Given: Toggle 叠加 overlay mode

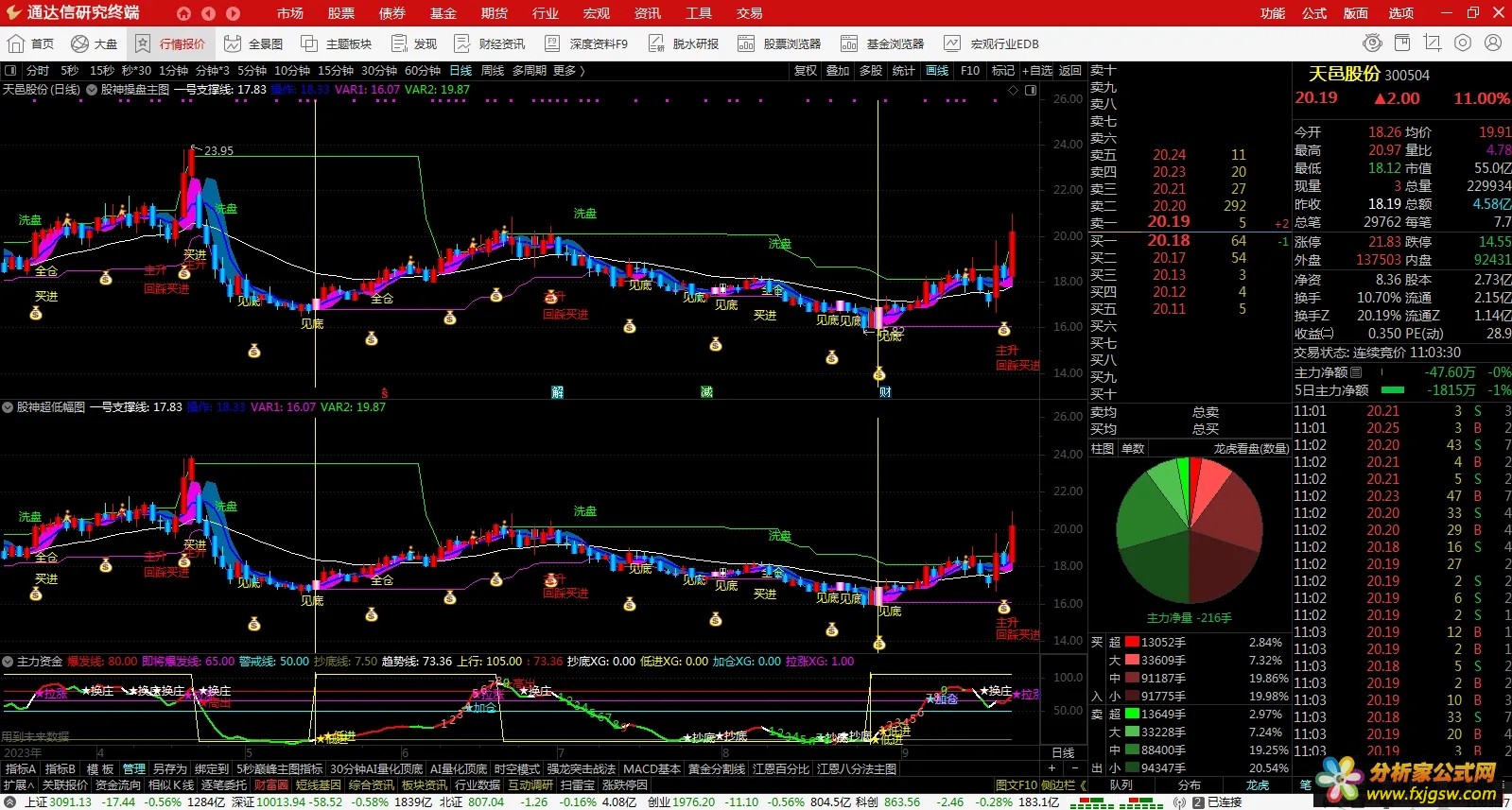Looking at the screenshot, I should tap(838, 71).
